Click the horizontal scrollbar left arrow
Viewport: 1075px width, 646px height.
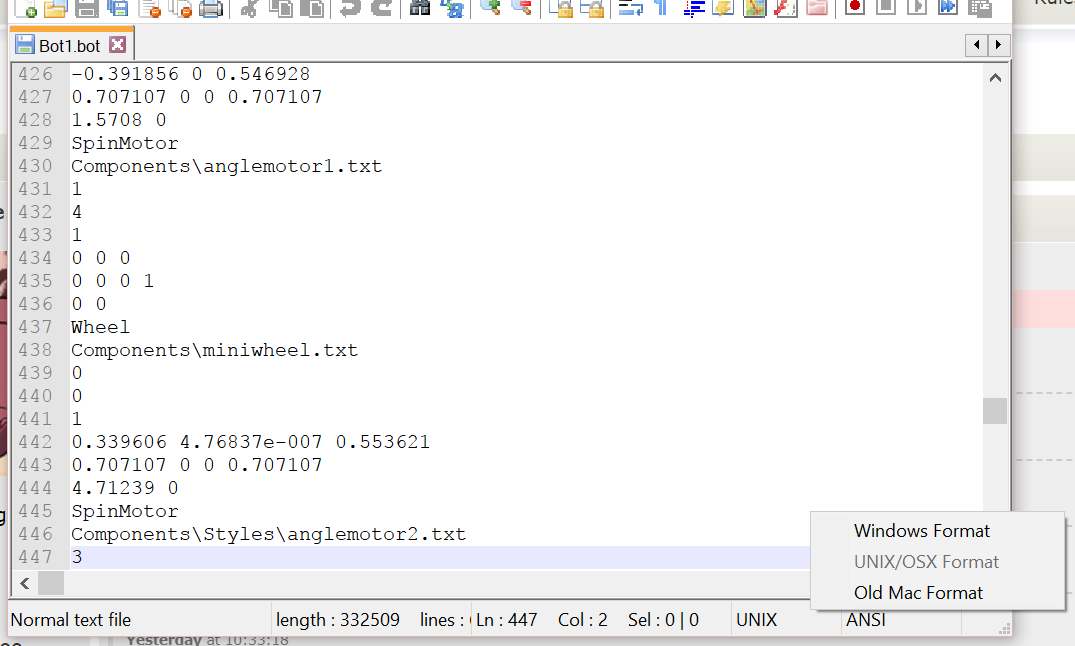coord(23,582)
